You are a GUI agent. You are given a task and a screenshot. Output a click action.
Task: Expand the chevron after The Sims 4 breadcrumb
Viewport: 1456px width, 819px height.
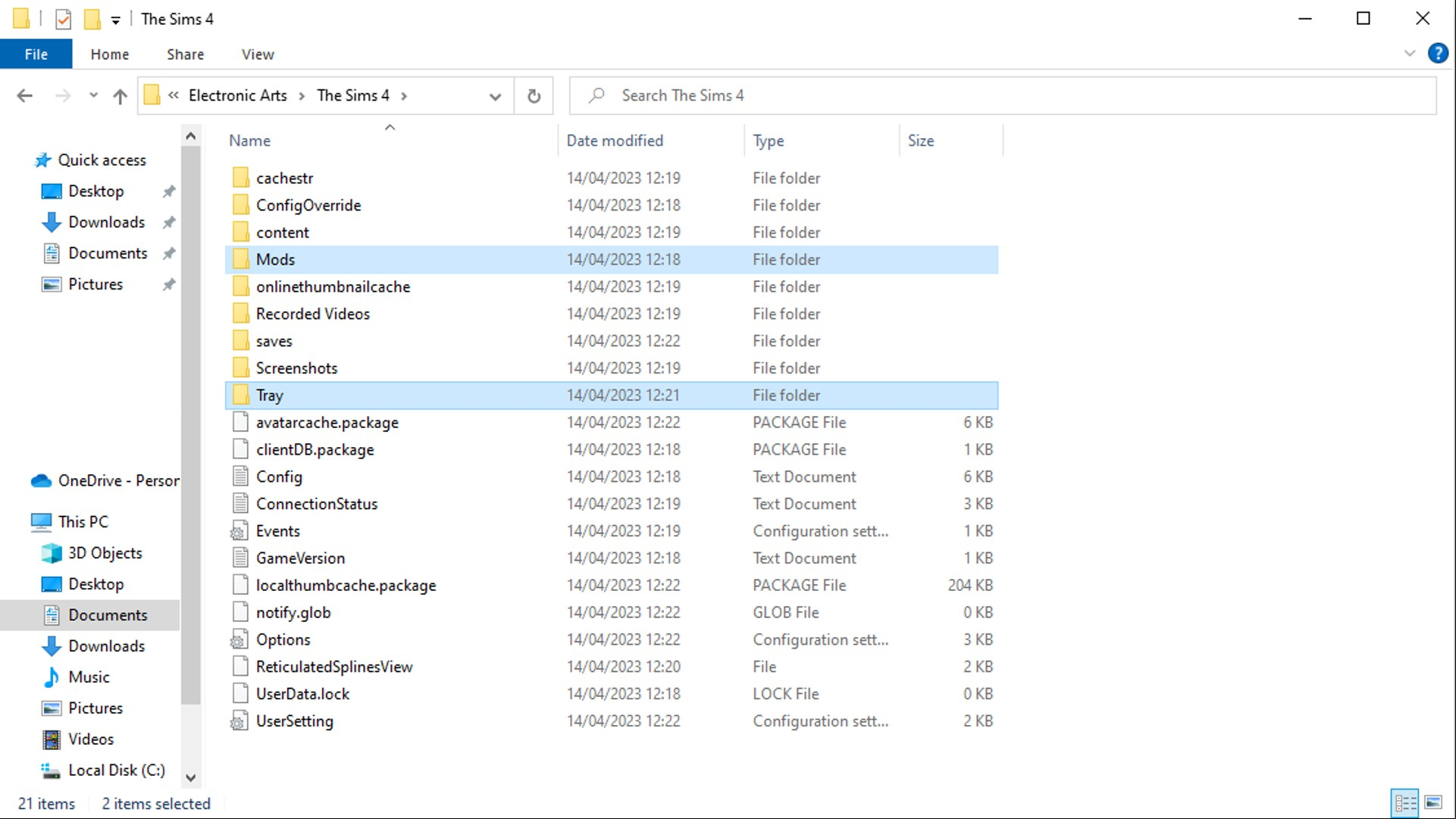pyautogui.click(x=404, y=95)
